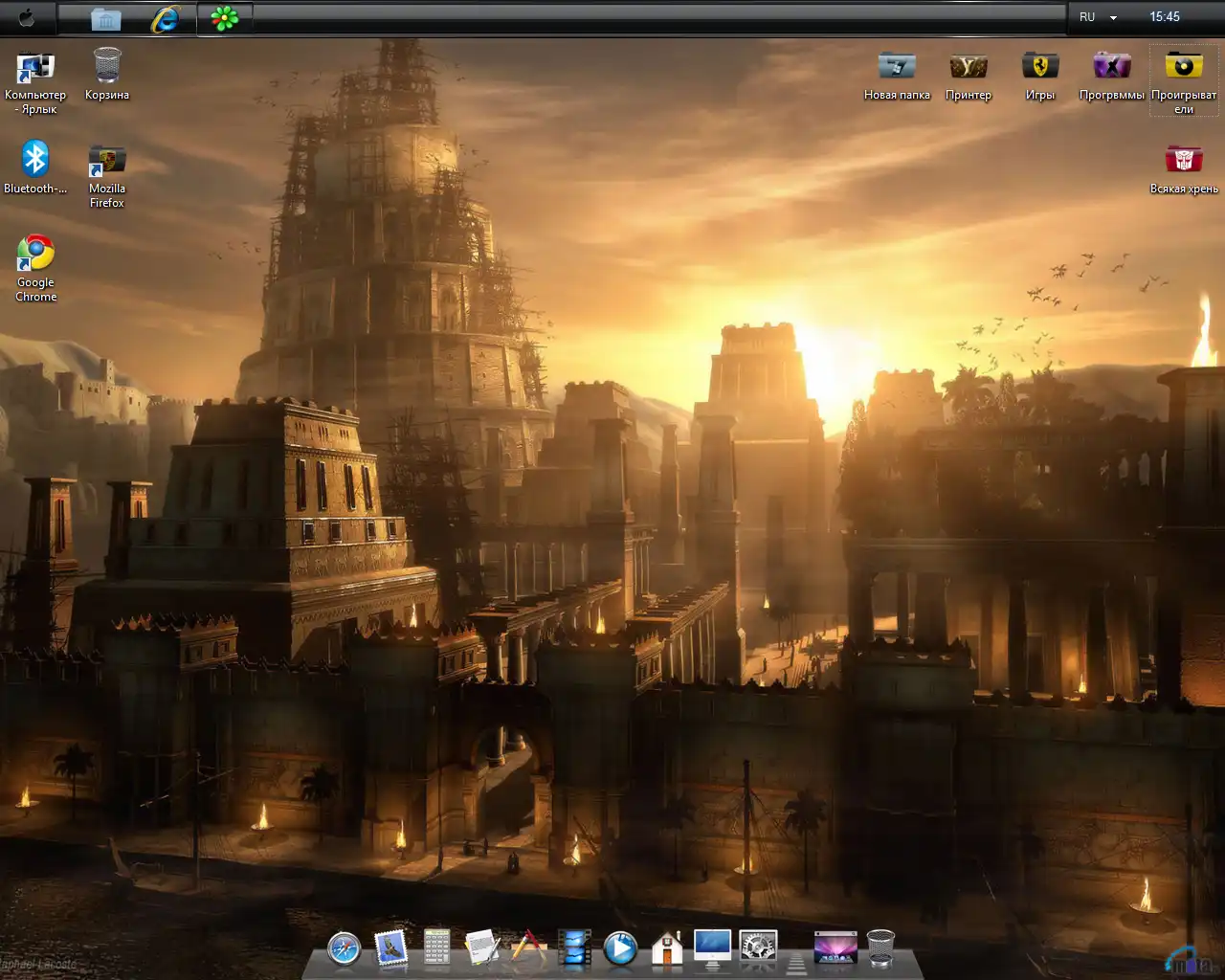Open the dock trash can
The image size is (1225, 980).
coord(880,947)
